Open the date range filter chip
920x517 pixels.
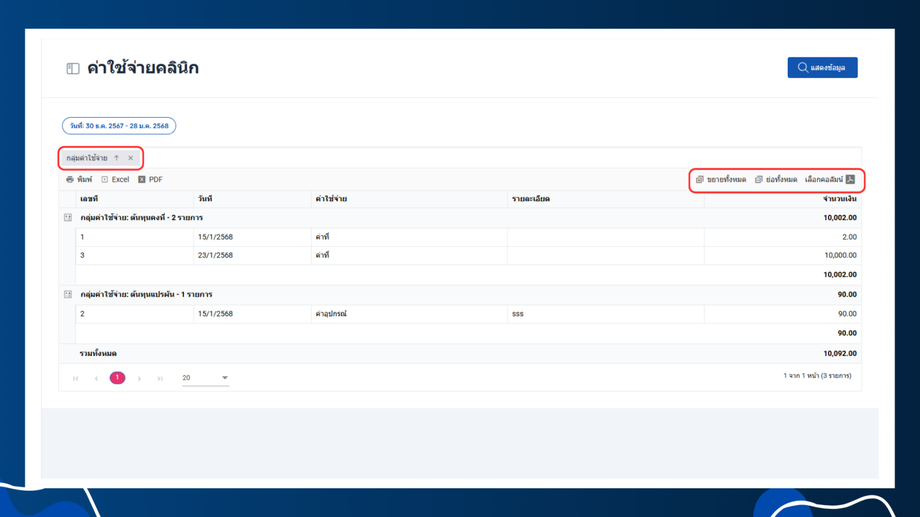[119, 126]
